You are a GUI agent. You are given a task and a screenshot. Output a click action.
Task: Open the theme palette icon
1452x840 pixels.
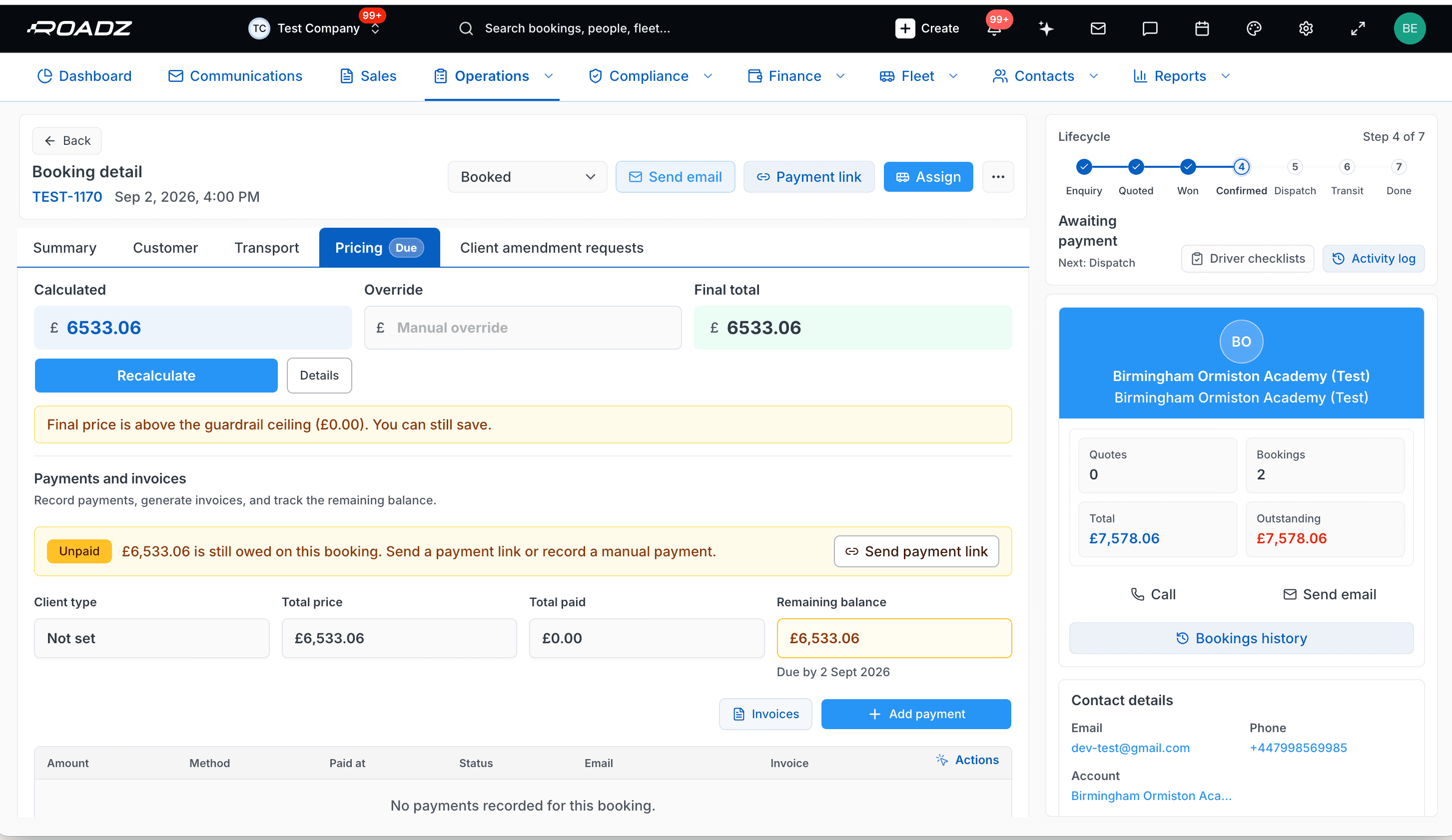[1254, 28]
